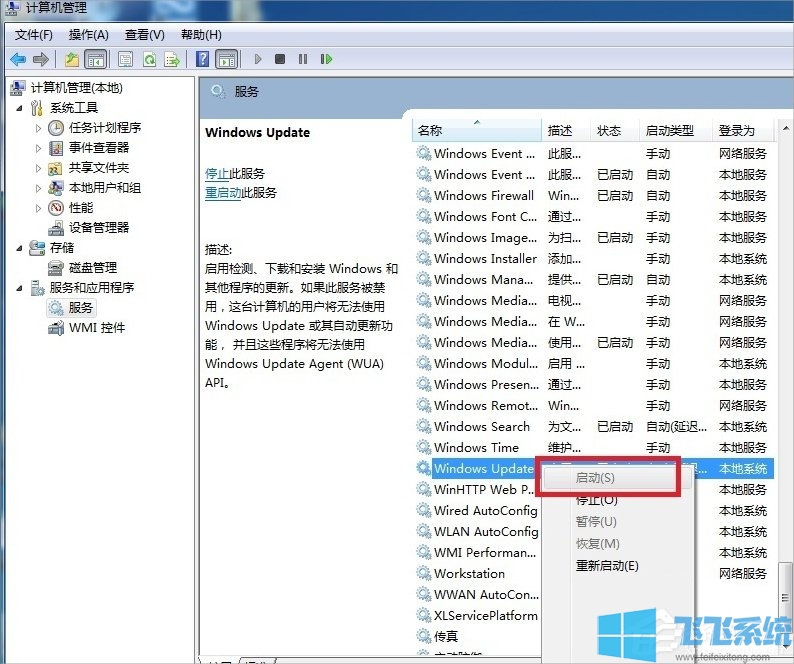Expand the 事件查看器 tree node
Screen dimensions: 794x664
pos(38,148)
